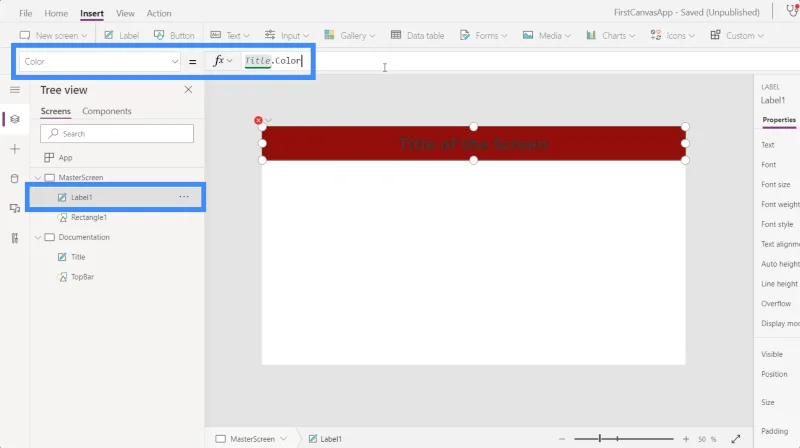
Task: Open the Advanced tools icon
Action: [15, 238]
